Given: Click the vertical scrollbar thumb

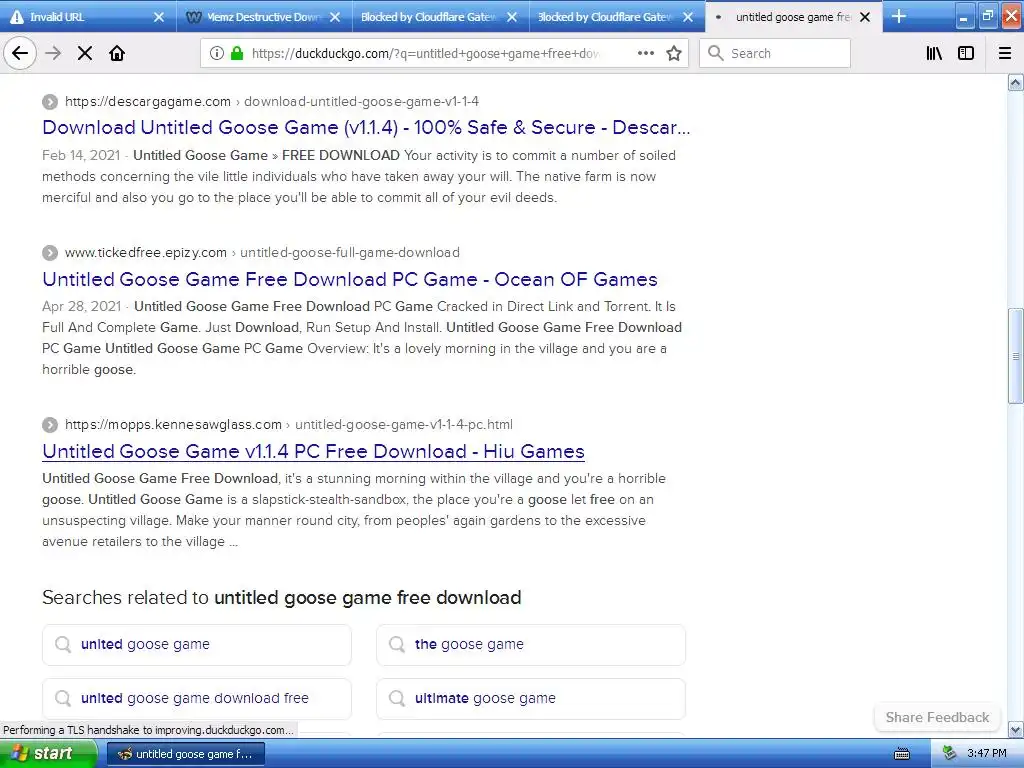Looking at the screenshot, I should click(1016, 357).
